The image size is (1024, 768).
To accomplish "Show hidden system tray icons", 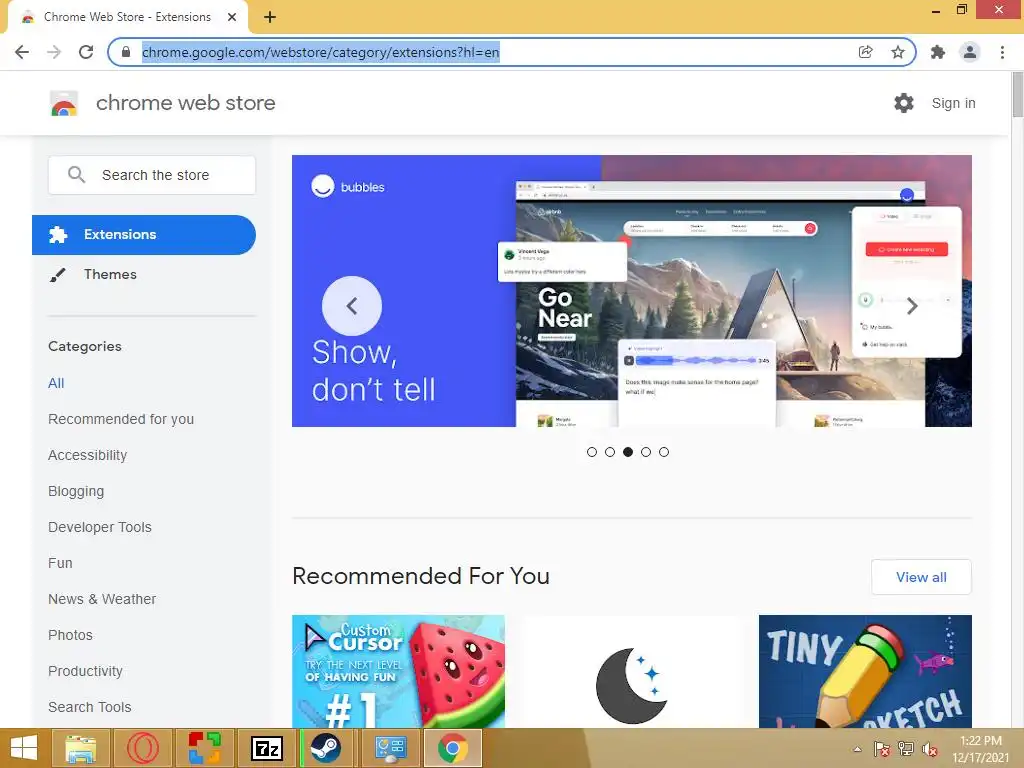I will tap(857, 749).
